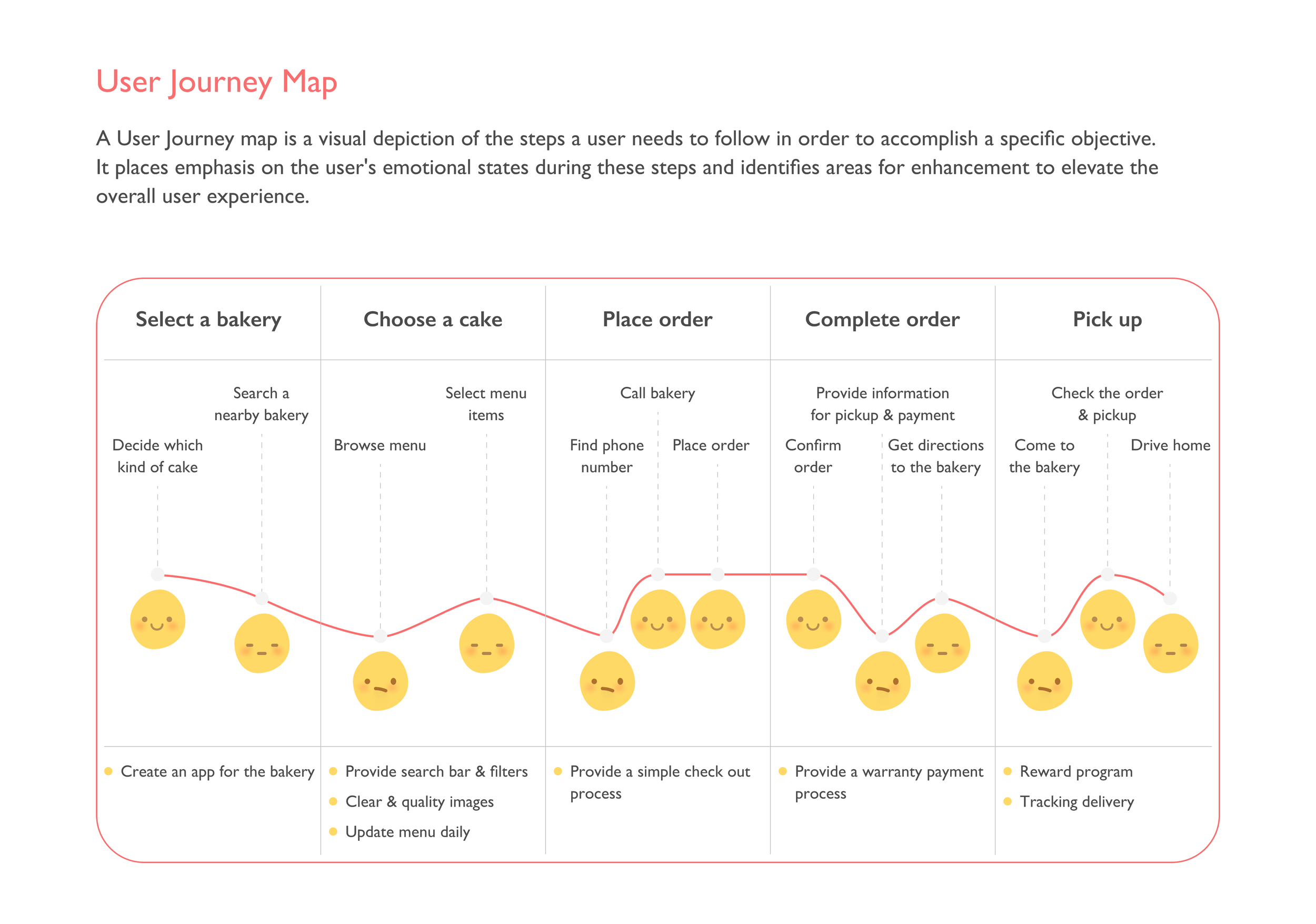
Task: Click the neutral face under Search a nearby bakery
Action: tap(262, 643)
